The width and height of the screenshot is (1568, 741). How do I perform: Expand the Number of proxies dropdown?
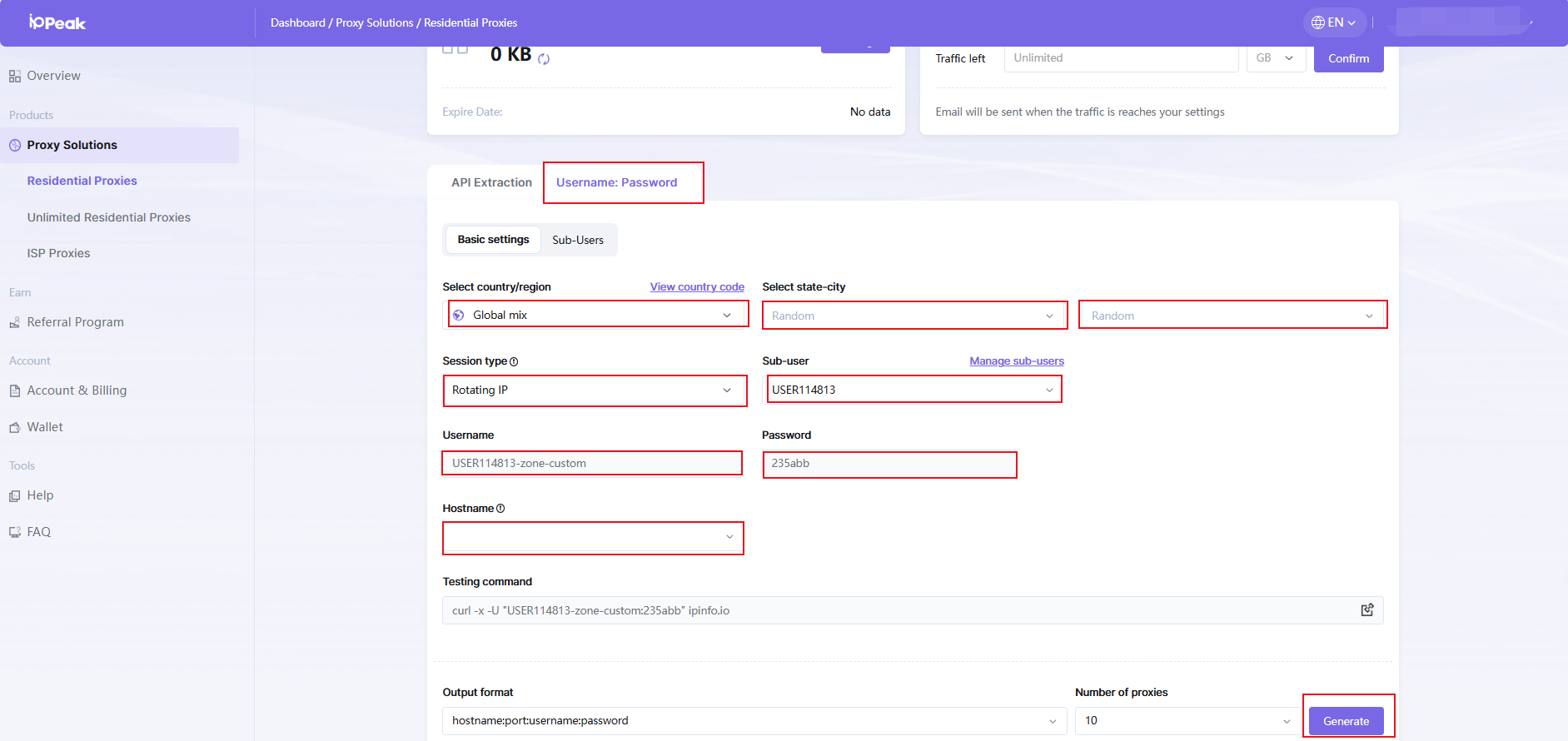(x=1187, y=721)
